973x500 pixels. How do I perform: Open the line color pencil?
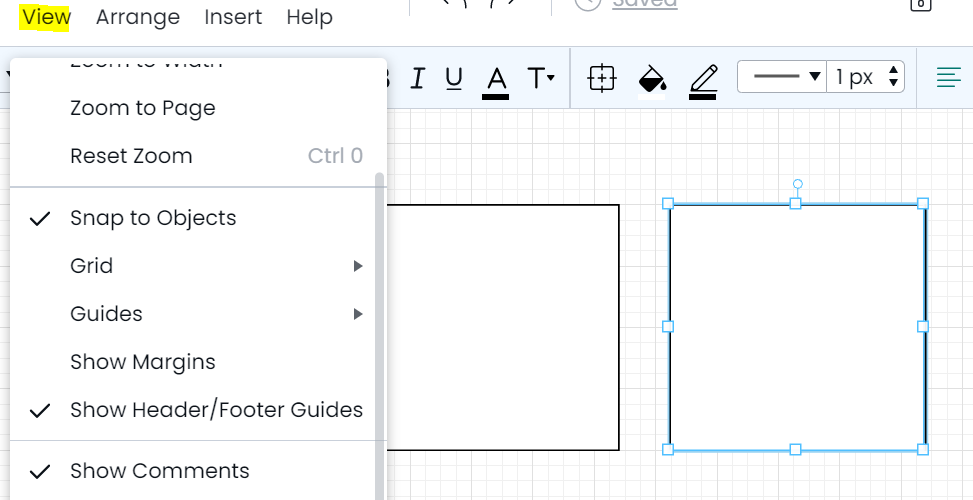click(x=703, y=81)
